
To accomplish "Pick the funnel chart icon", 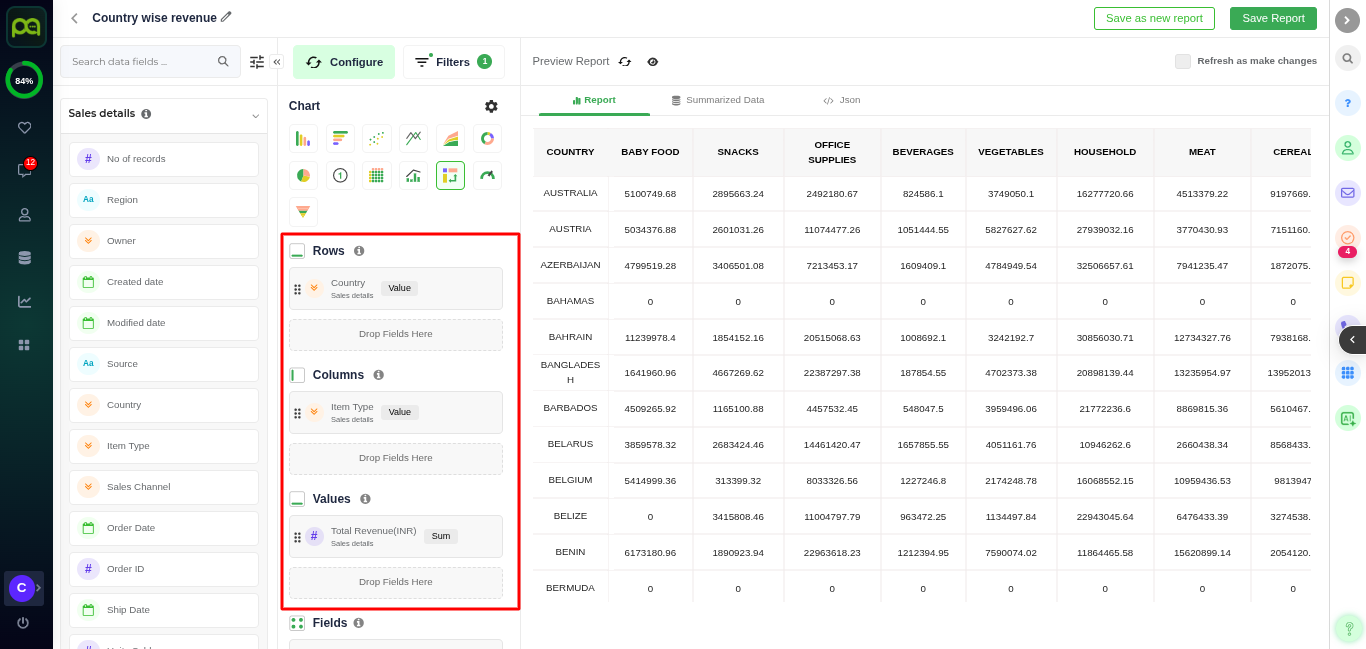I will (x=303, y=212).
